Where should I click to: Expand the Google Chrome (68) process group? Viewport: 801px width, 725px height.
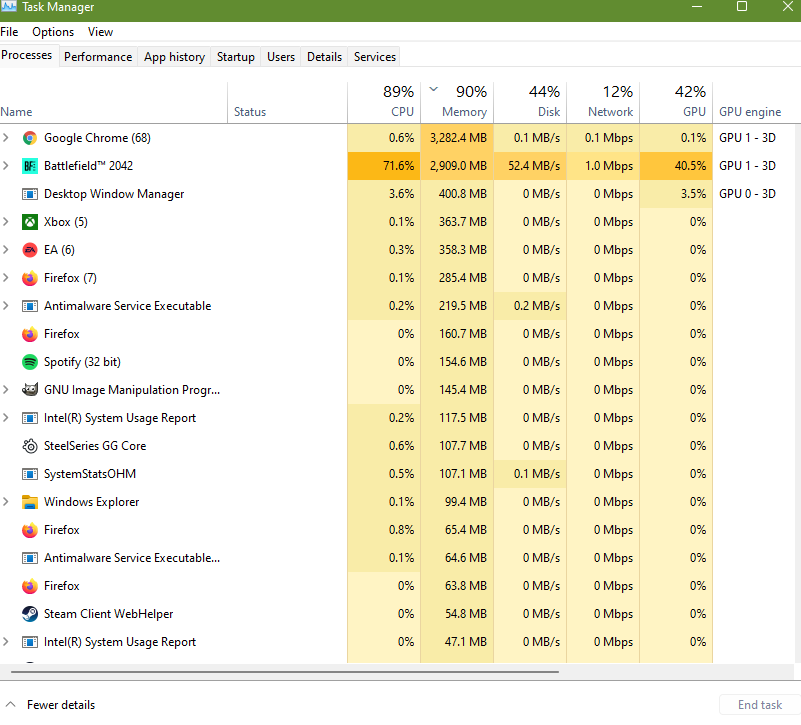coord(6,137)
